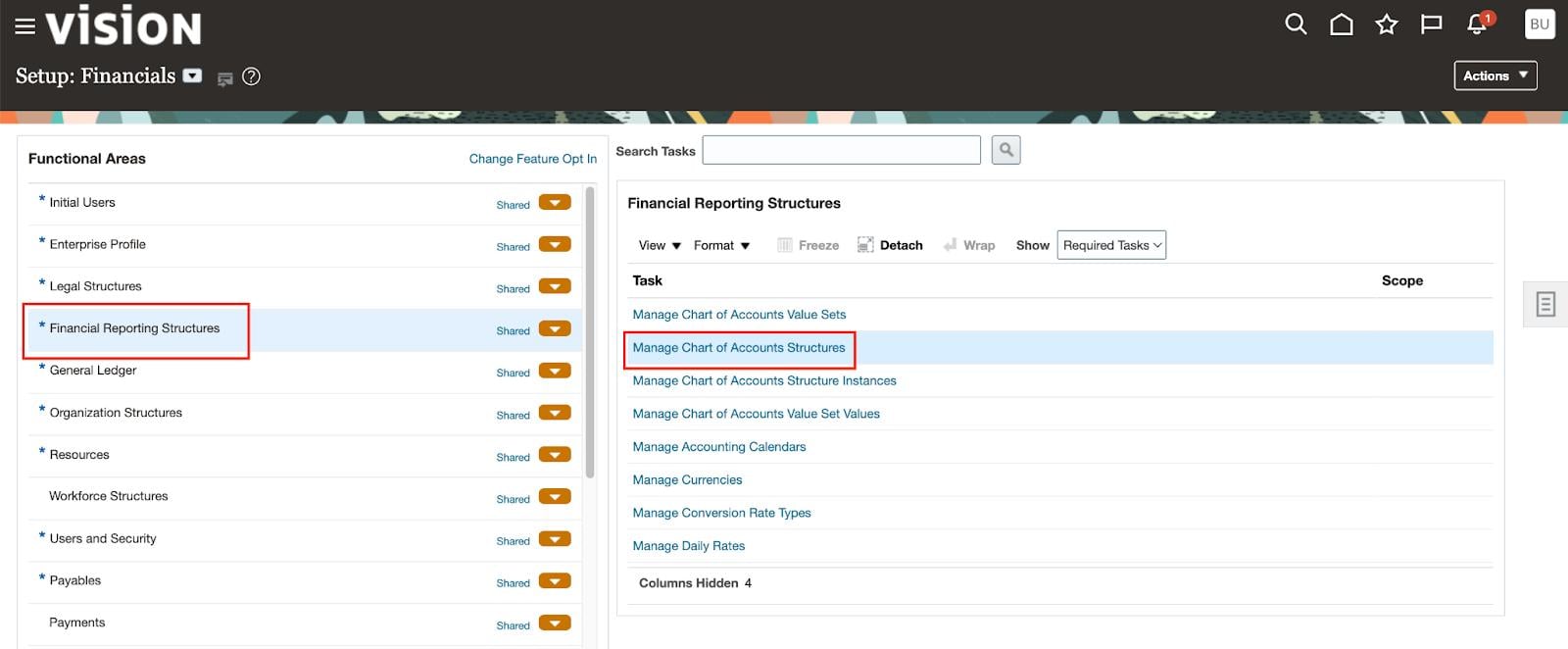
Task: Open Manage Accounting Calendars task
Action: (x=718, y=447)
